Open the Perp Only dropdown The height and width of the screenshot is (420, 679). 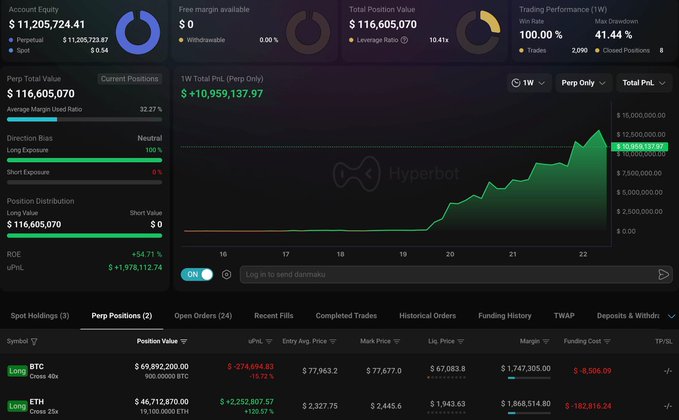point(583,83)
